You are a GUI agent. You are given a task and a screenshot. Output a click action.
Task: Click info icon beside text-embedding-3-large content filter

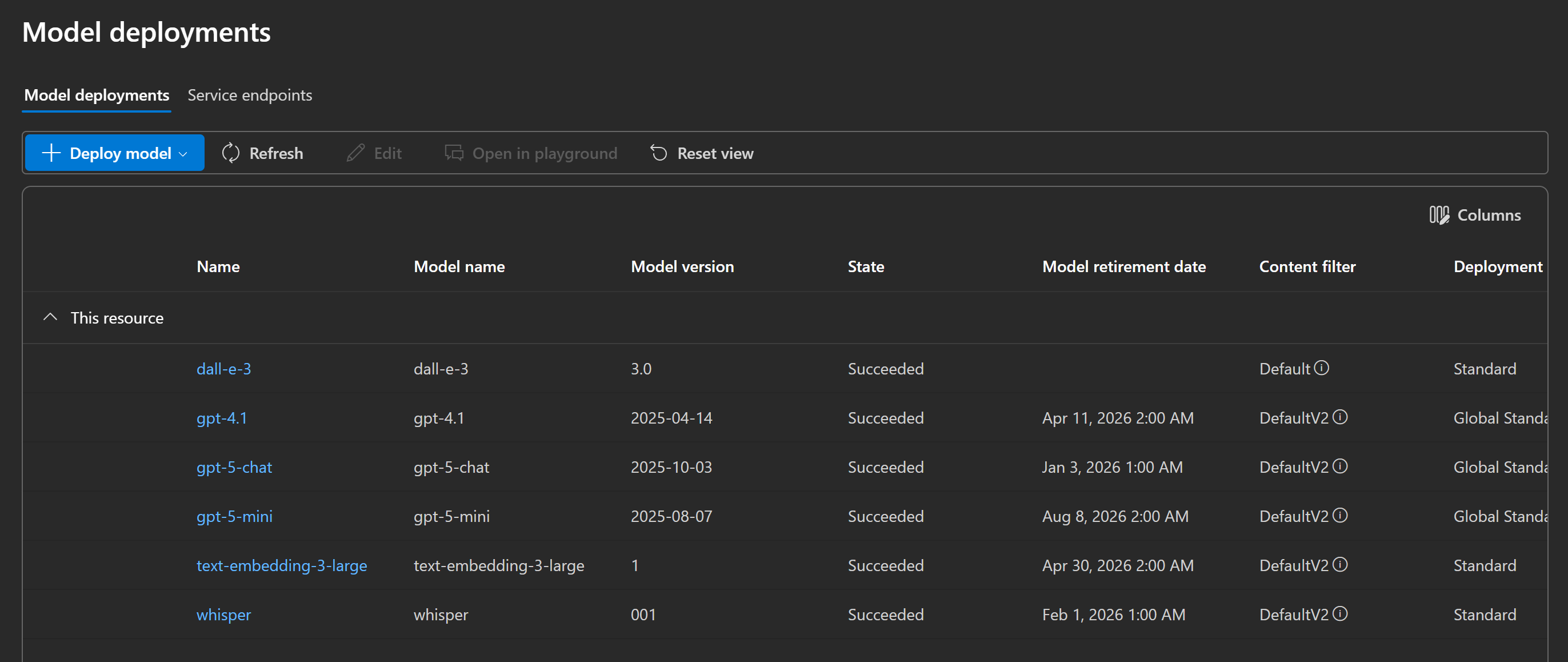tap(1340, 565)
